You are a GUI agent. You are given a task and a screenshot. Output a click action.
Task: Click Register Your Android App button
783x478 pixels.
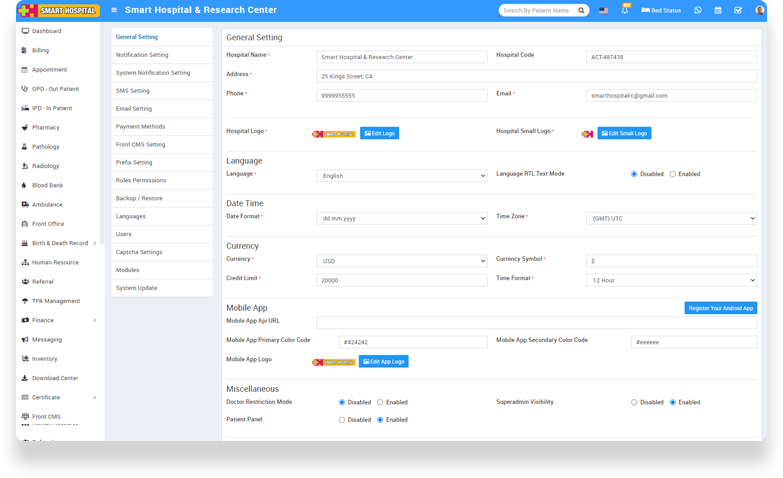point(720,308)
